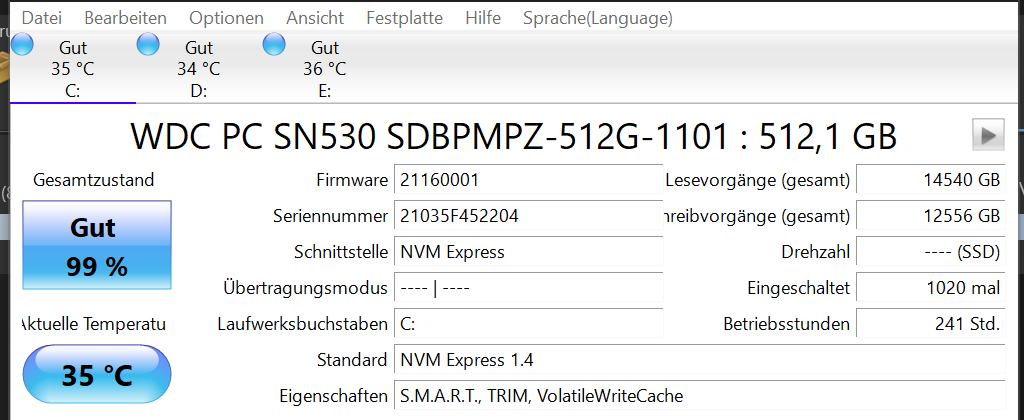Open the Optionen menu
Screen dimensions: 1024x420
(x=226, y=18)
